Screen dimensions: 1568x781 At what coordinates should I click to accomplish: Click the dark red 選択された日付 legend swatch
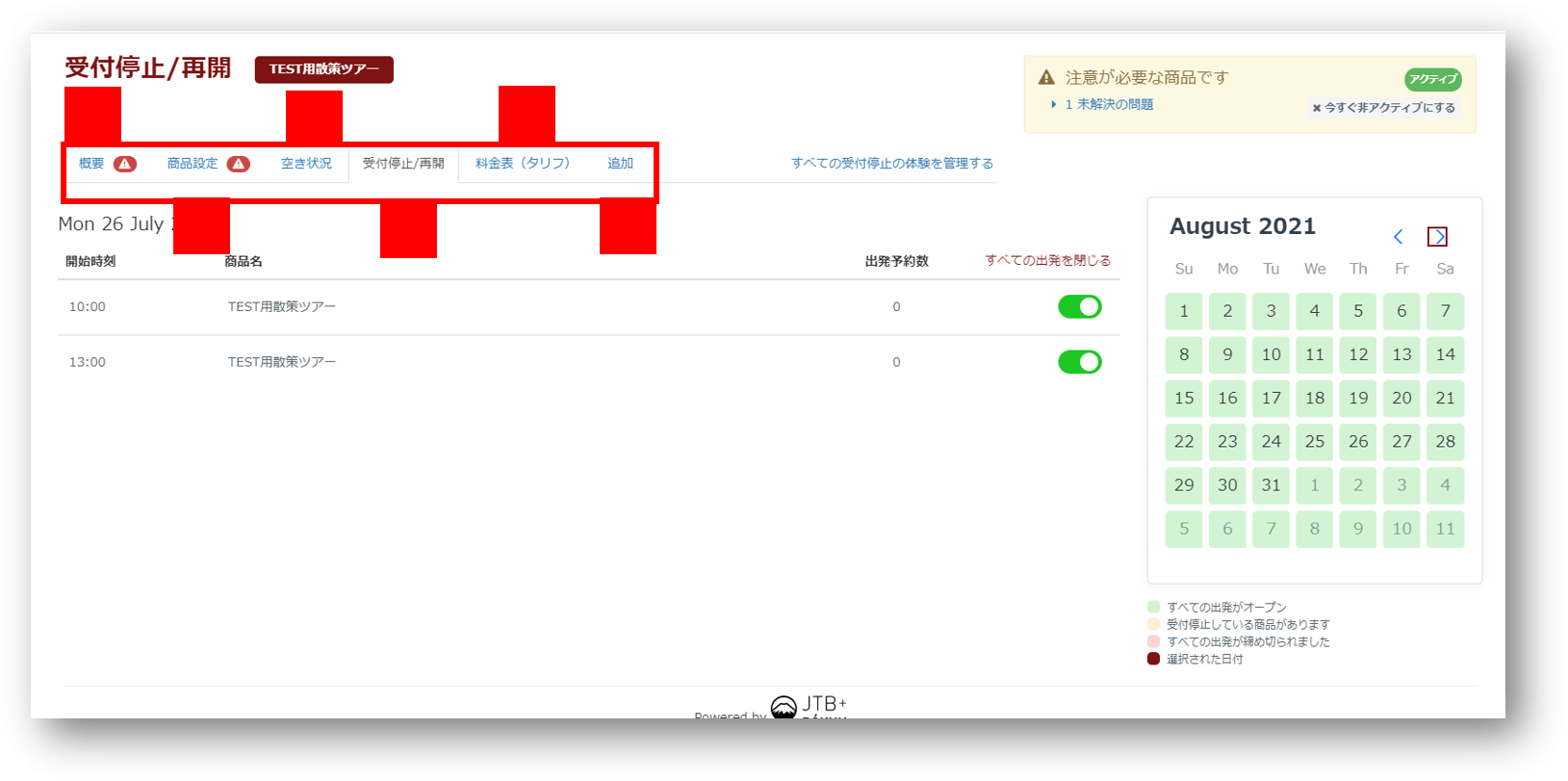(x=1153, y=659)
